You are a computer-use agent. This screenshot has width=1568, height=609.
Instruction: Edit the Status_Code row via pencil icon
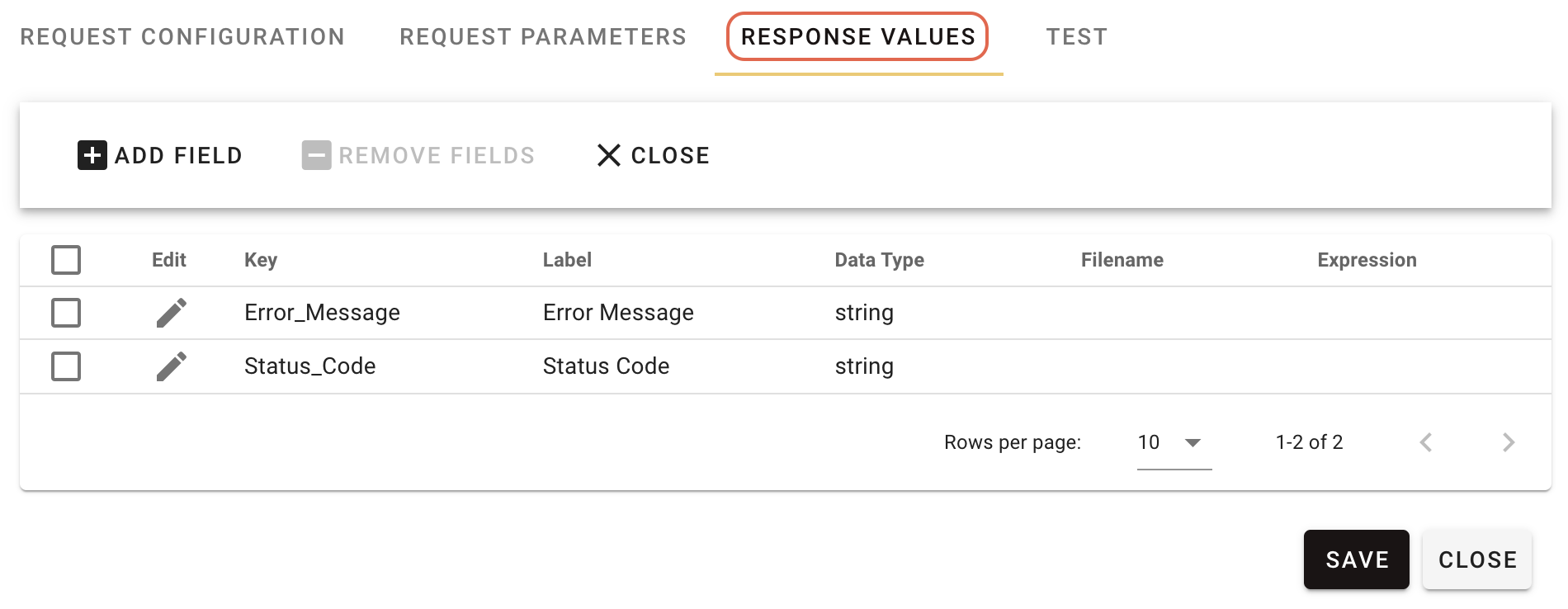point(172,366)
